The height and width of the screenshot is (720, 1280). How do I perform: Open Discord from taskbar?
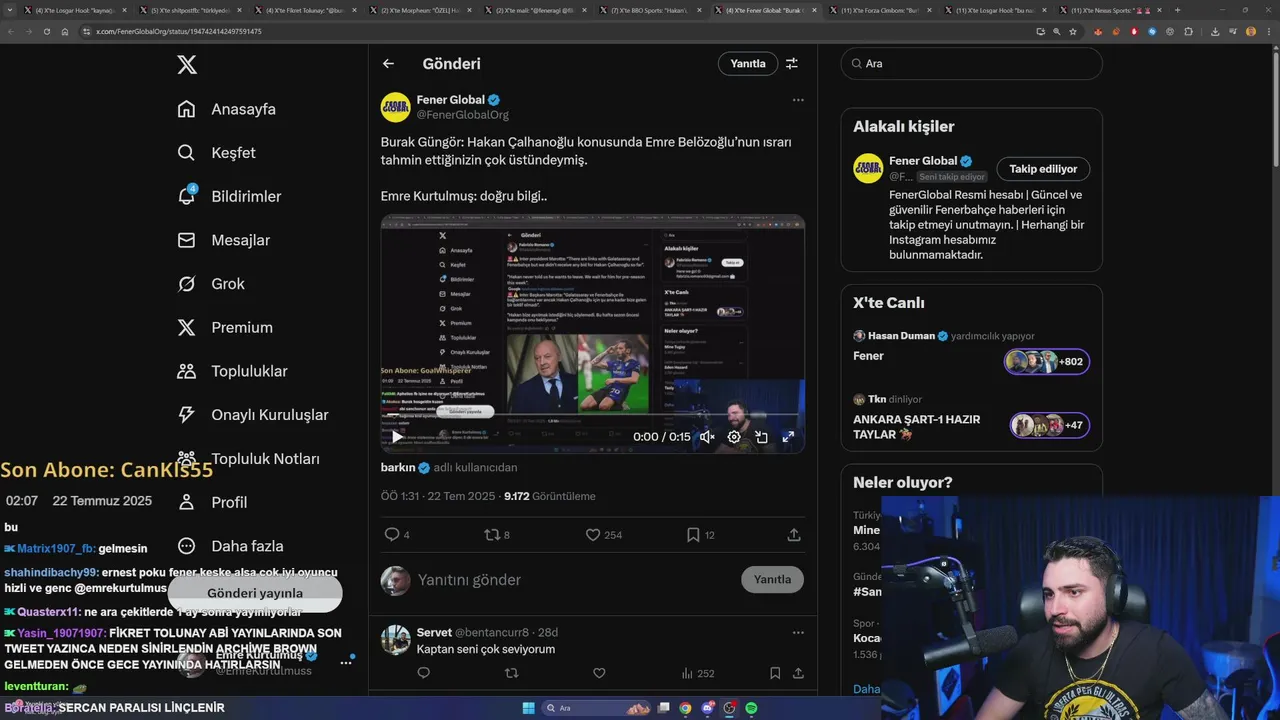707,708
